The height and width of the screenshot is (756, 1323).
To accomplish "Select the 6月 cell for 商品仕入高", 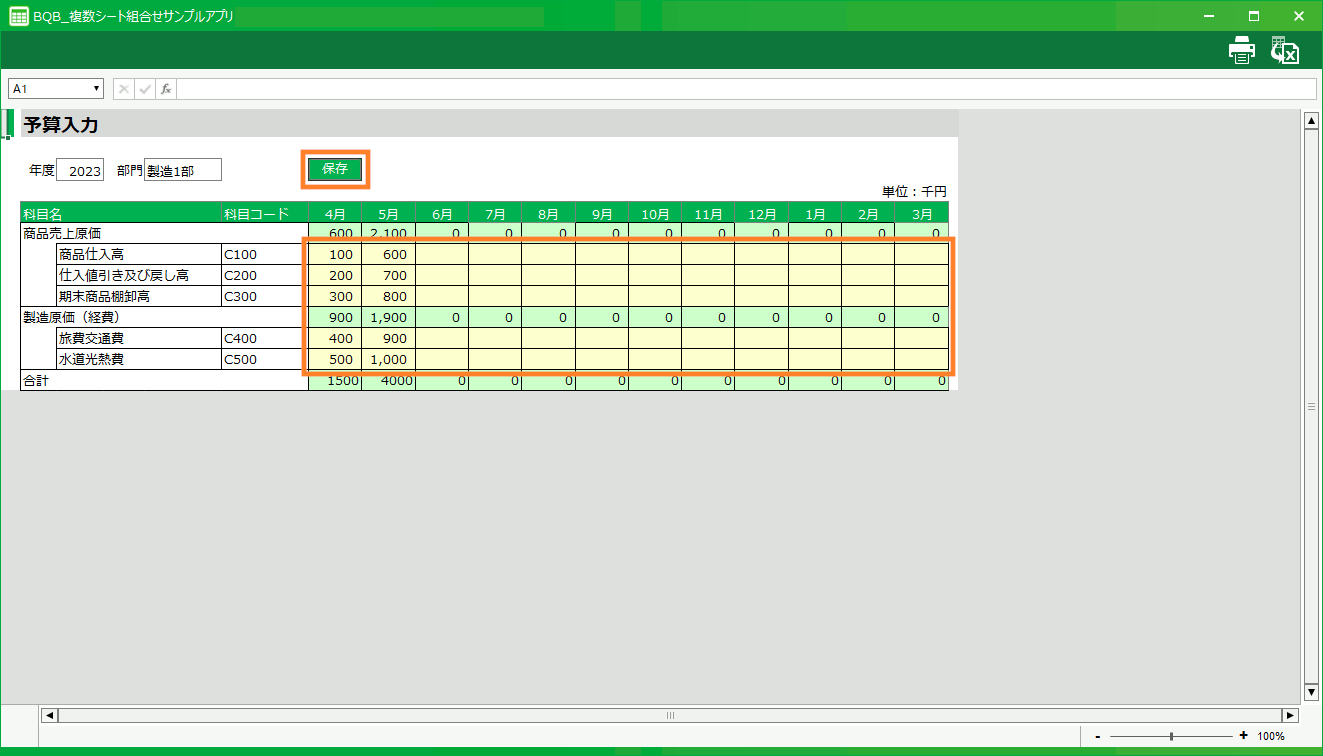I will point(442,254).
